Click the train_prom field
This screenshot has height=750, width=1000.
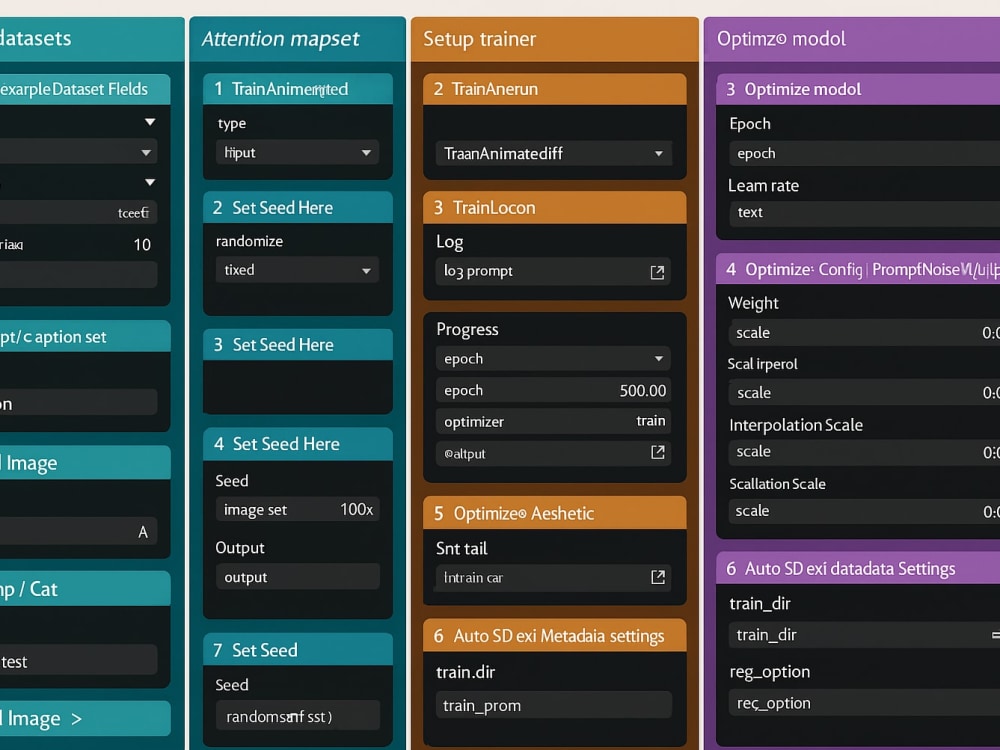click(554, 705)
